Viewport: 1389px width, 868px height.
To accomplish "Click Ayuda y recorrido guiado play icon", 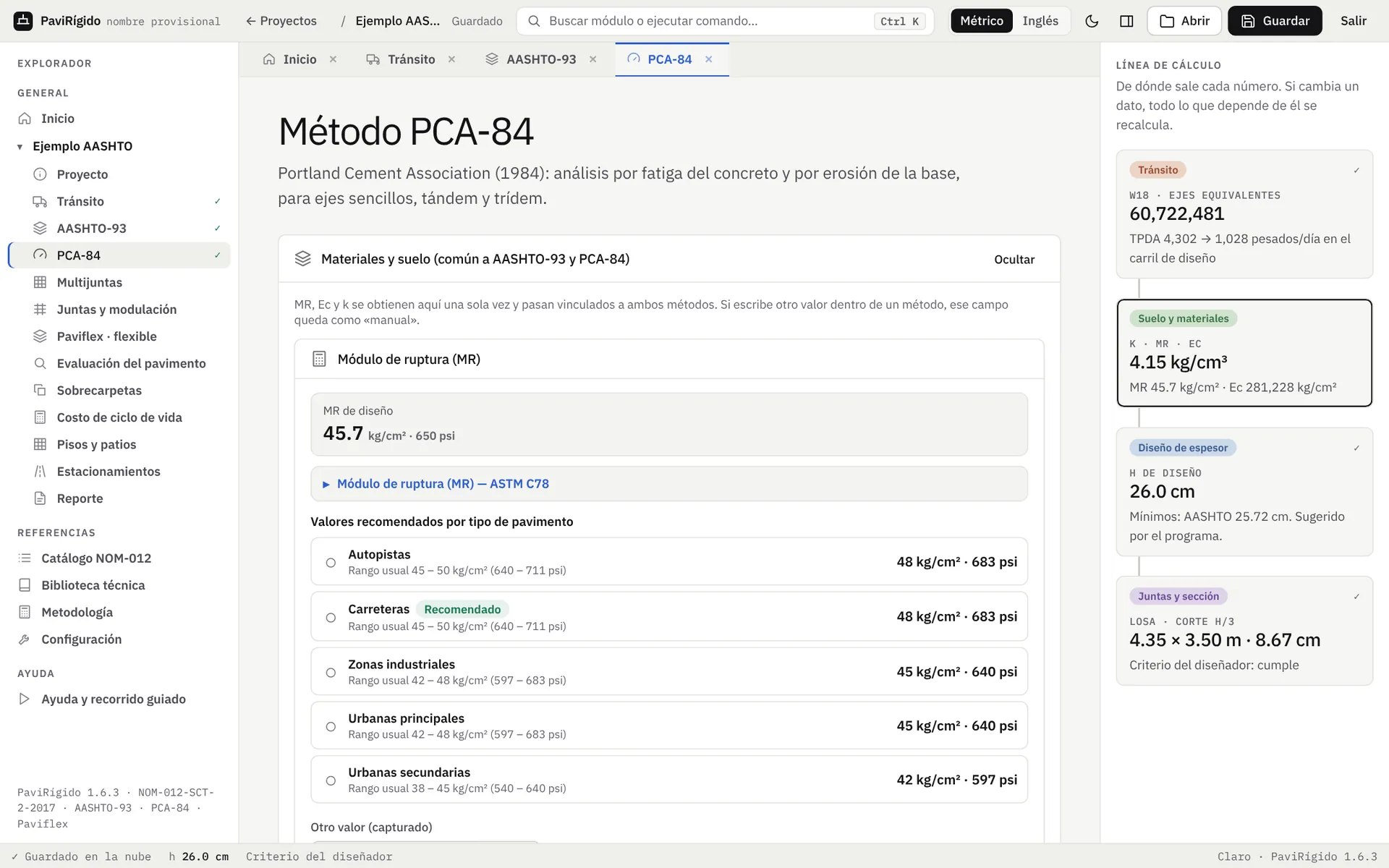I will coord(25,699).
